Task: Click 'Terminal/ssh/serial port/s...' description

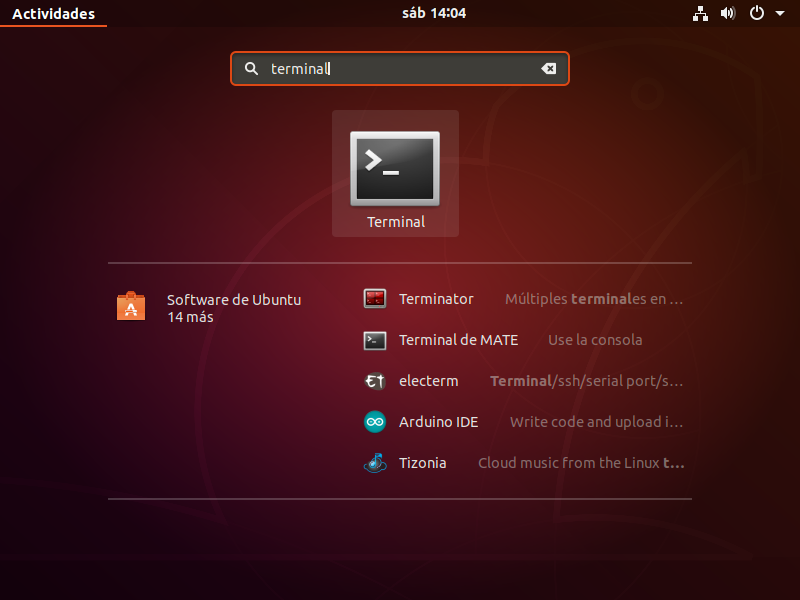Action: [587, 381]
